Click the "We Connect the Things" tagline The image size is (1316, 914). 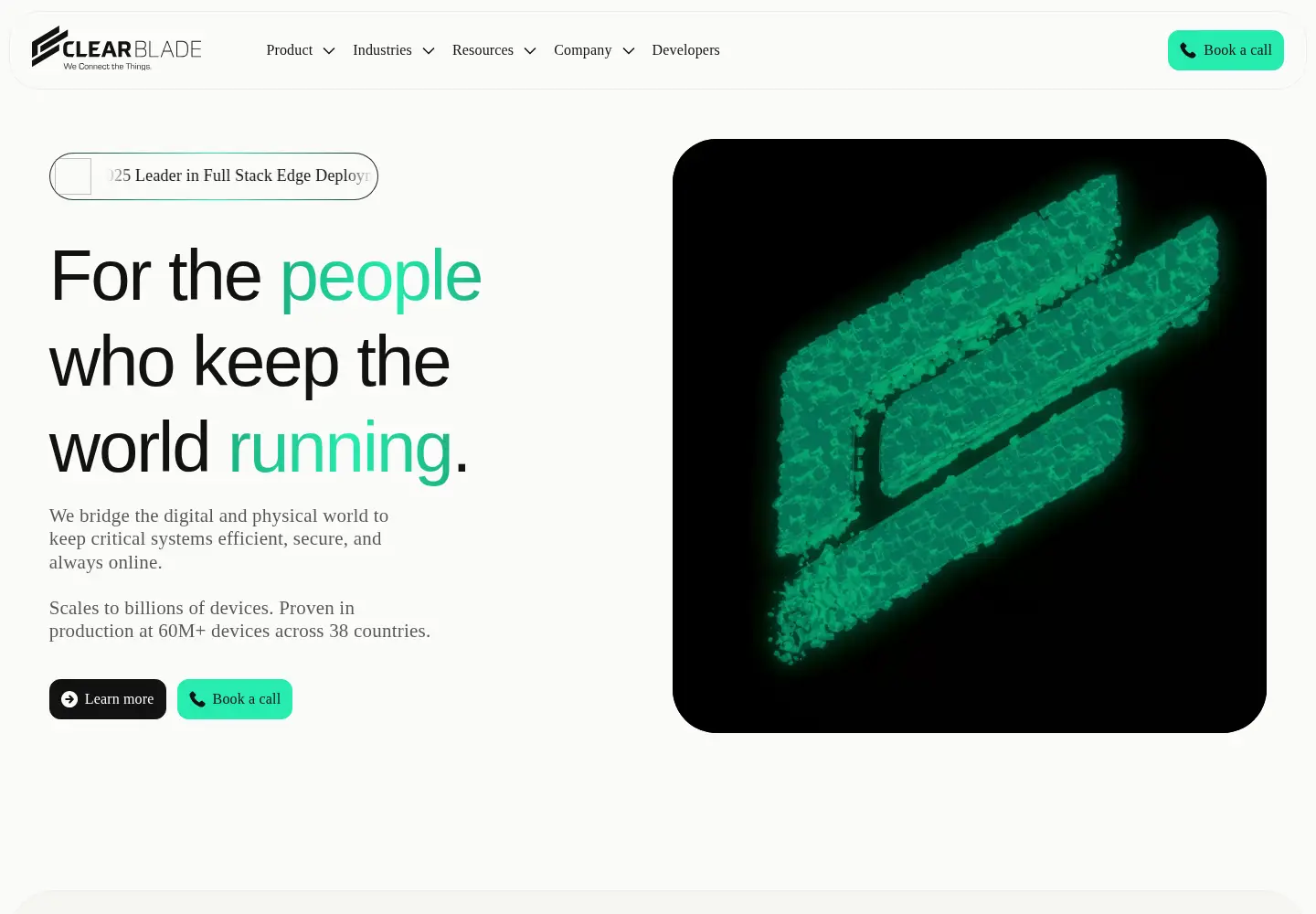pos(108,67)
